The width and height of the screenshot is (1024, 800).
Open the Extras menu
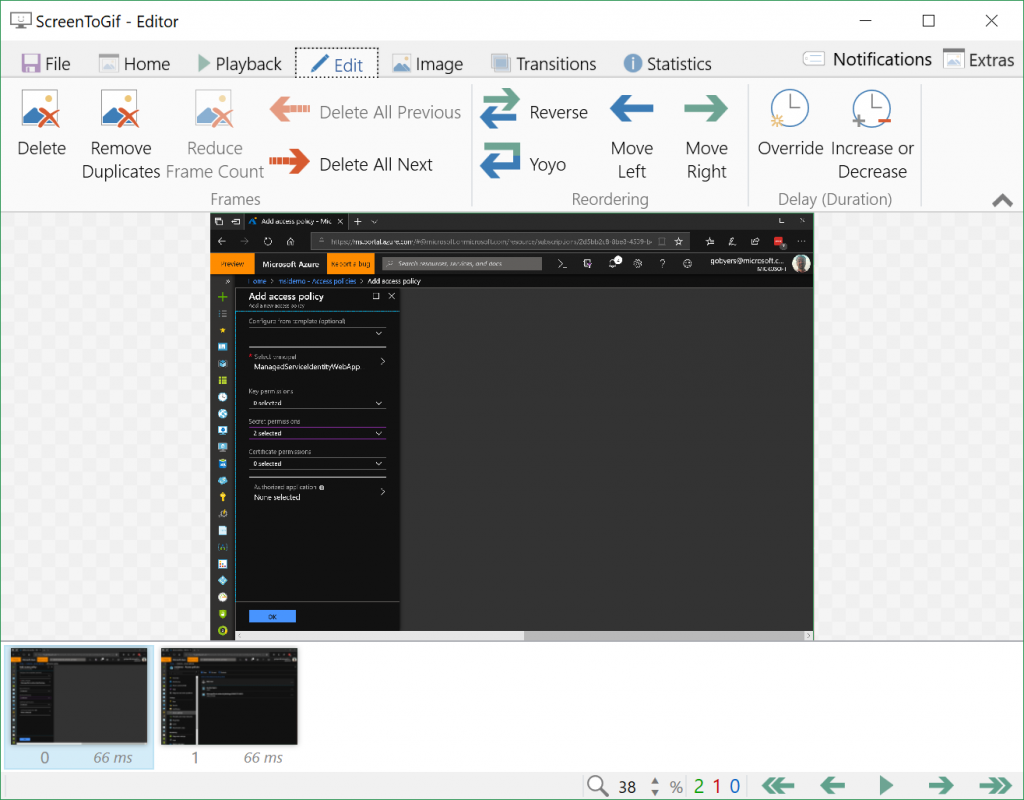pyautogui.click(x=978, y=59)
